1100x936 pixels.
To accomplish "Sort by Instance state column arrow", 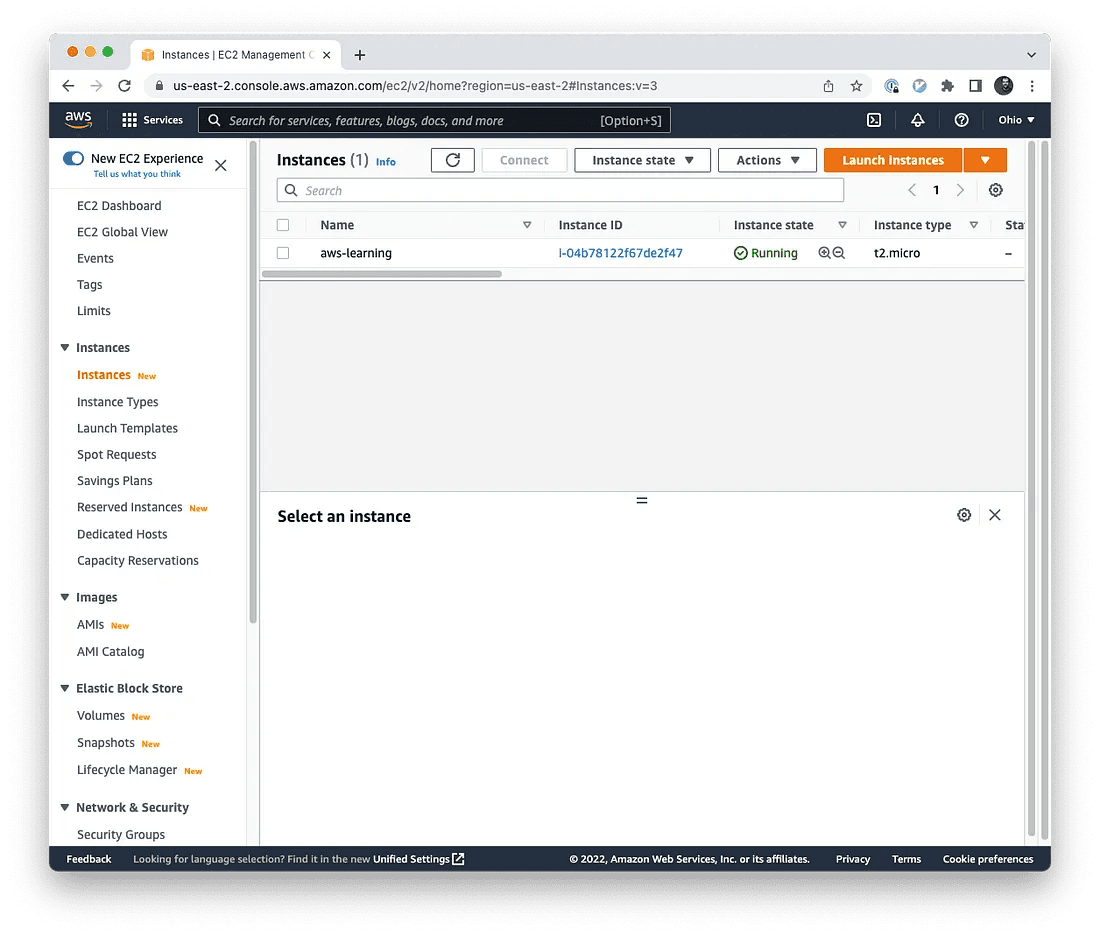I will pyautogui.click(x=842, y=225).
